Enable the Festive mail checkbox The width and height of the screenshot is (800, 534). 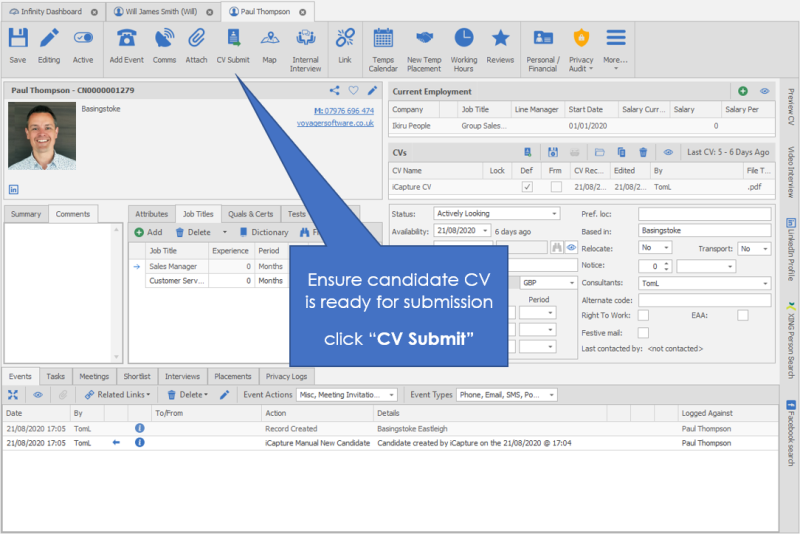click(643, 332)
